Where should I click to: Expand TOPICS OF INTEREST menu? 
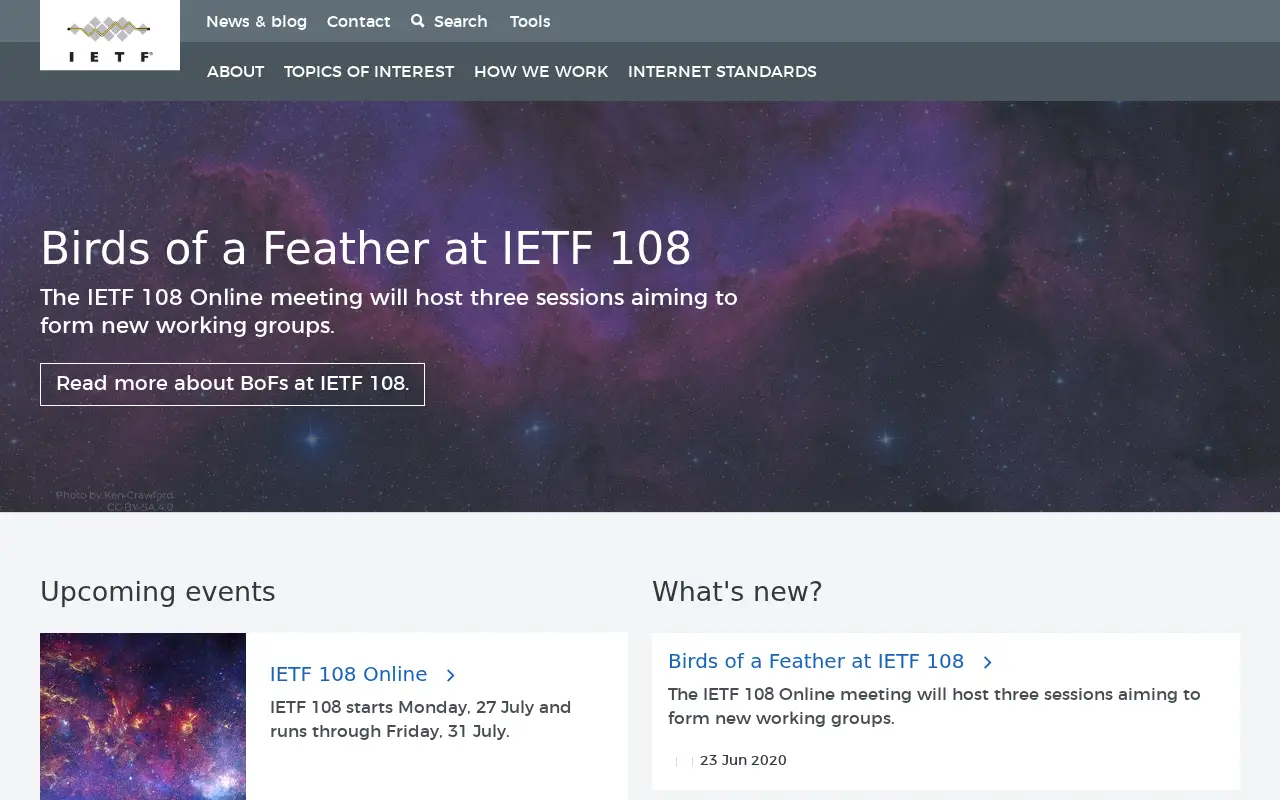(x=369, y=72)
